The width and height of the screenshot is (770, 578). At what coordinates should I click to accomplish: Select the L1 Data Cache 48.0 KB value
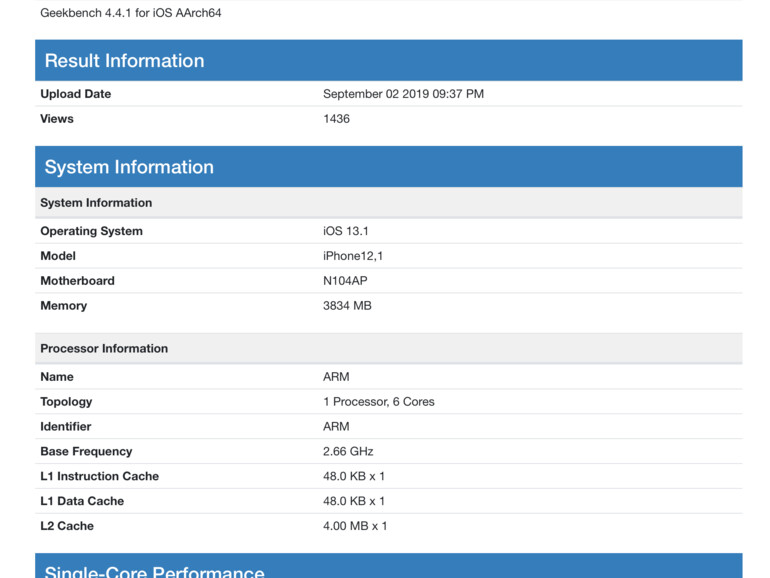[x=354, y=501]
